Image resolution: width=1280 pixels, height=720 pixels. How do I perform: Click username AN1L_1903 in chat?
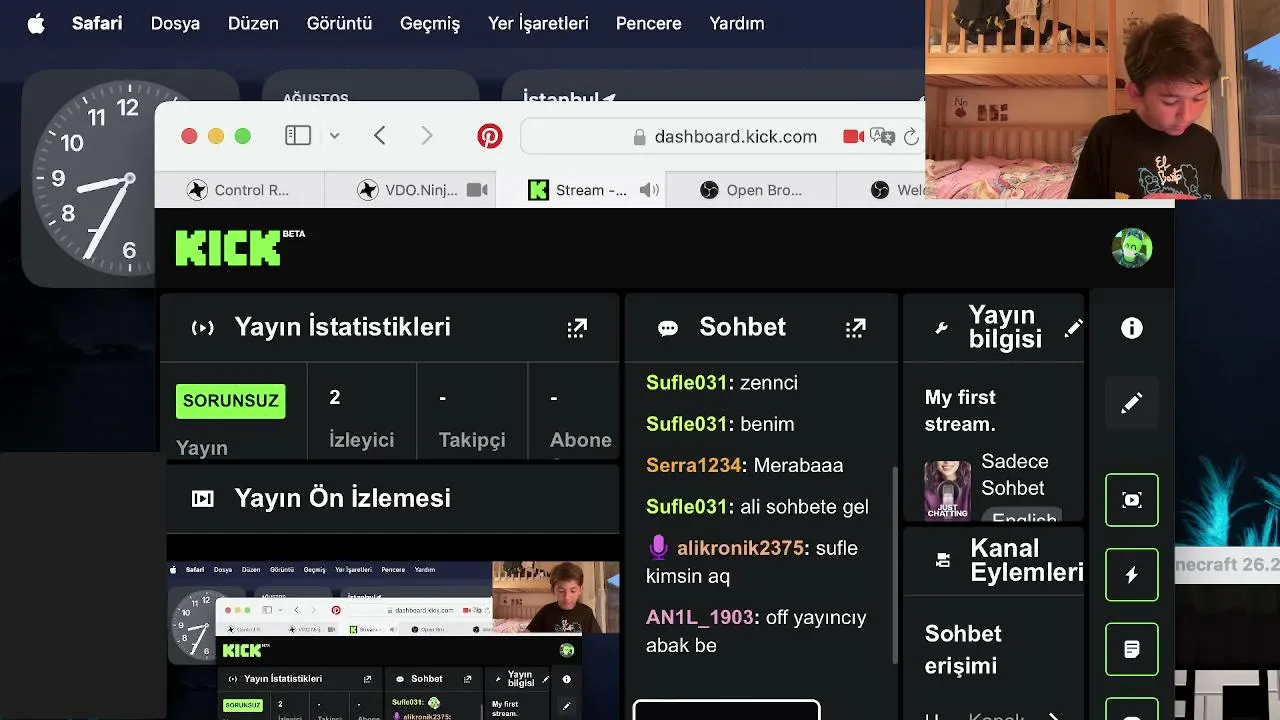(x=700, y=617)
